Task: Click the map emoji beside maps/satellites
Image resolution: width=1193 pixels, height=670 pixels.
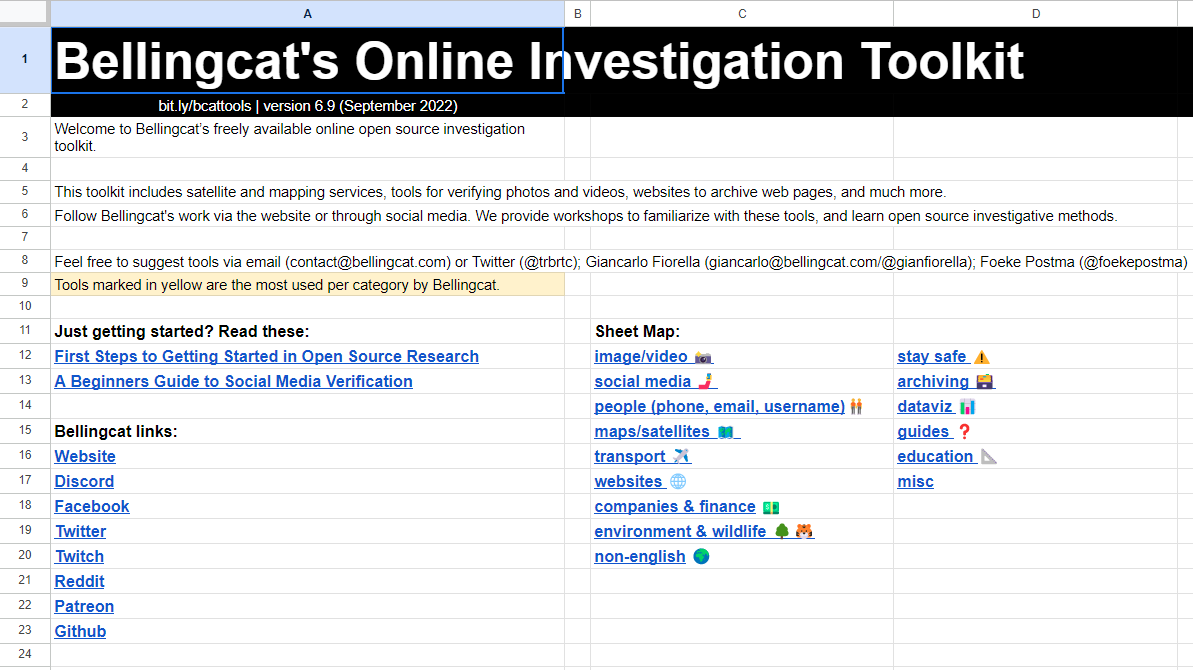Action: pos(726,432)
